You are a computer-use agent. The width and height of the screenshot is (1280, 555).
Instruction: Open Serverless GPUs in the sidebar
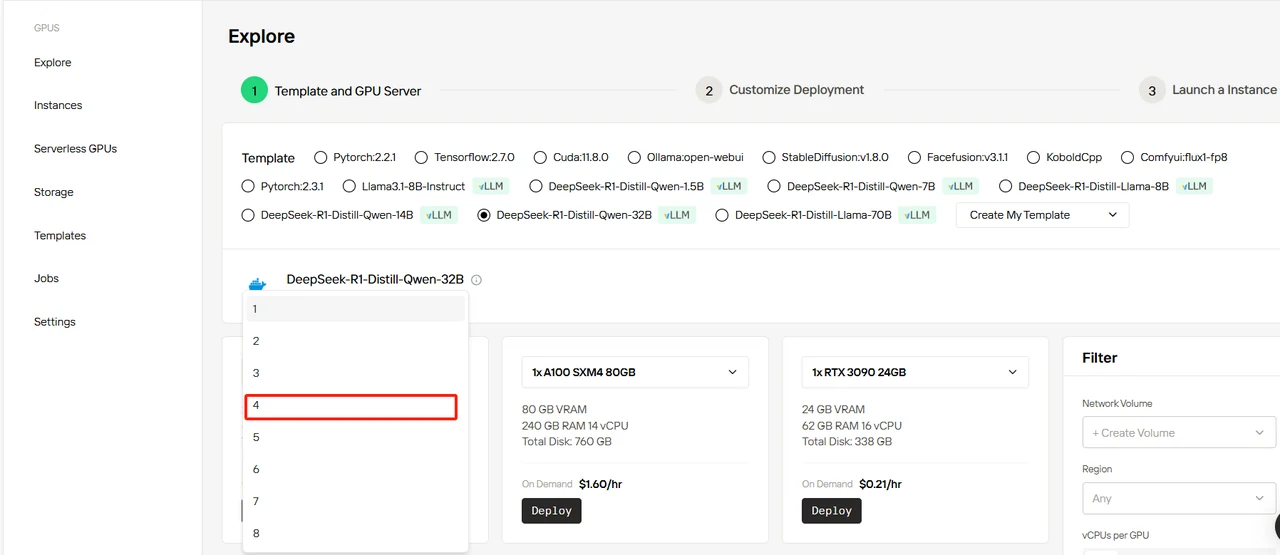[75, 148]
